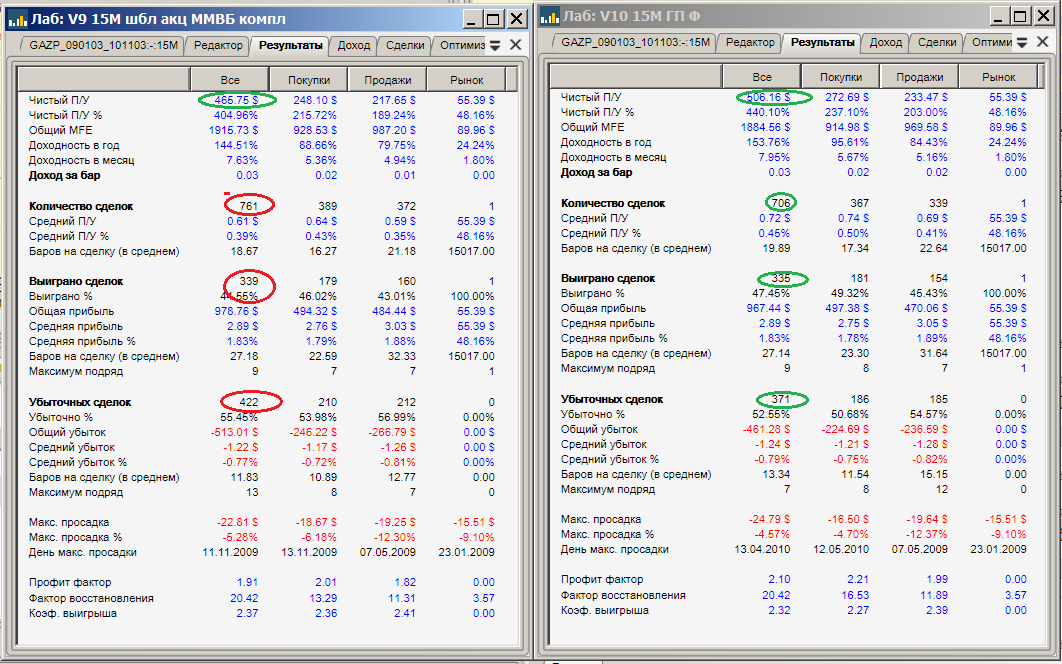Click the chart icon in the V9 window title bar
Image resolution: width=1062 pixels, height=664 pixels.
tap(17, 18)
